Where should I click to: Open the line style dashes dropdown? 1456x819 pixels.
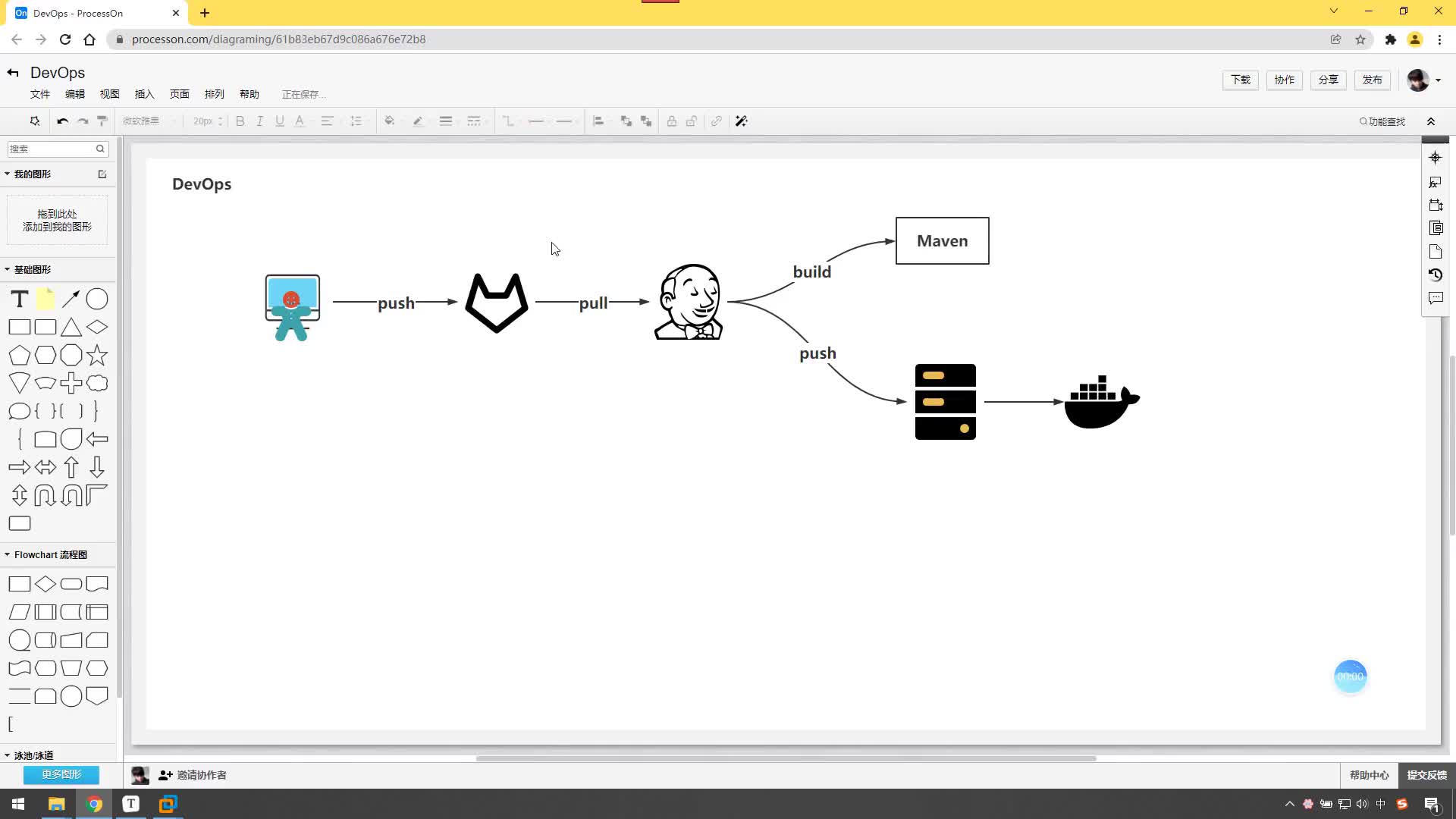point(474,121)
